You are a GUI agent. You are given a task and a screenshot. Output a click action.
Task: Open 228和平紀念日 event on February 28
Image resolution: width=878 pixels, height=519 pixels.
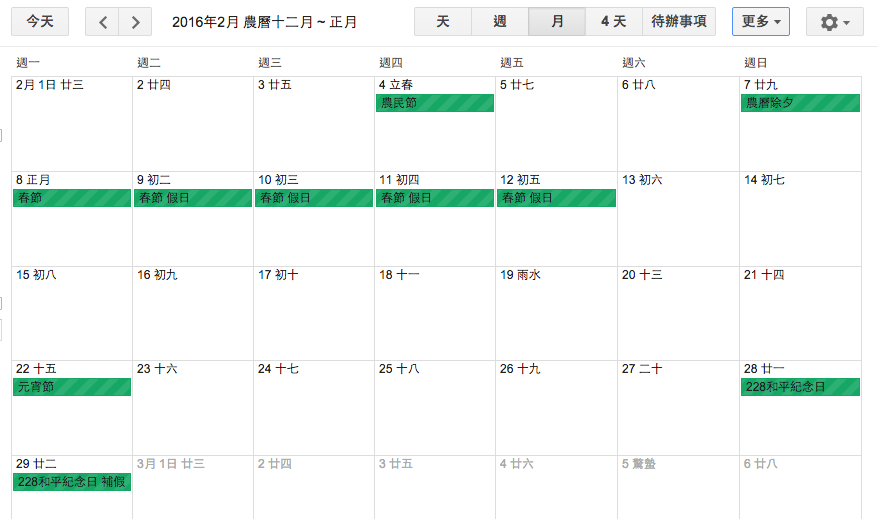(x=800, y=387)
